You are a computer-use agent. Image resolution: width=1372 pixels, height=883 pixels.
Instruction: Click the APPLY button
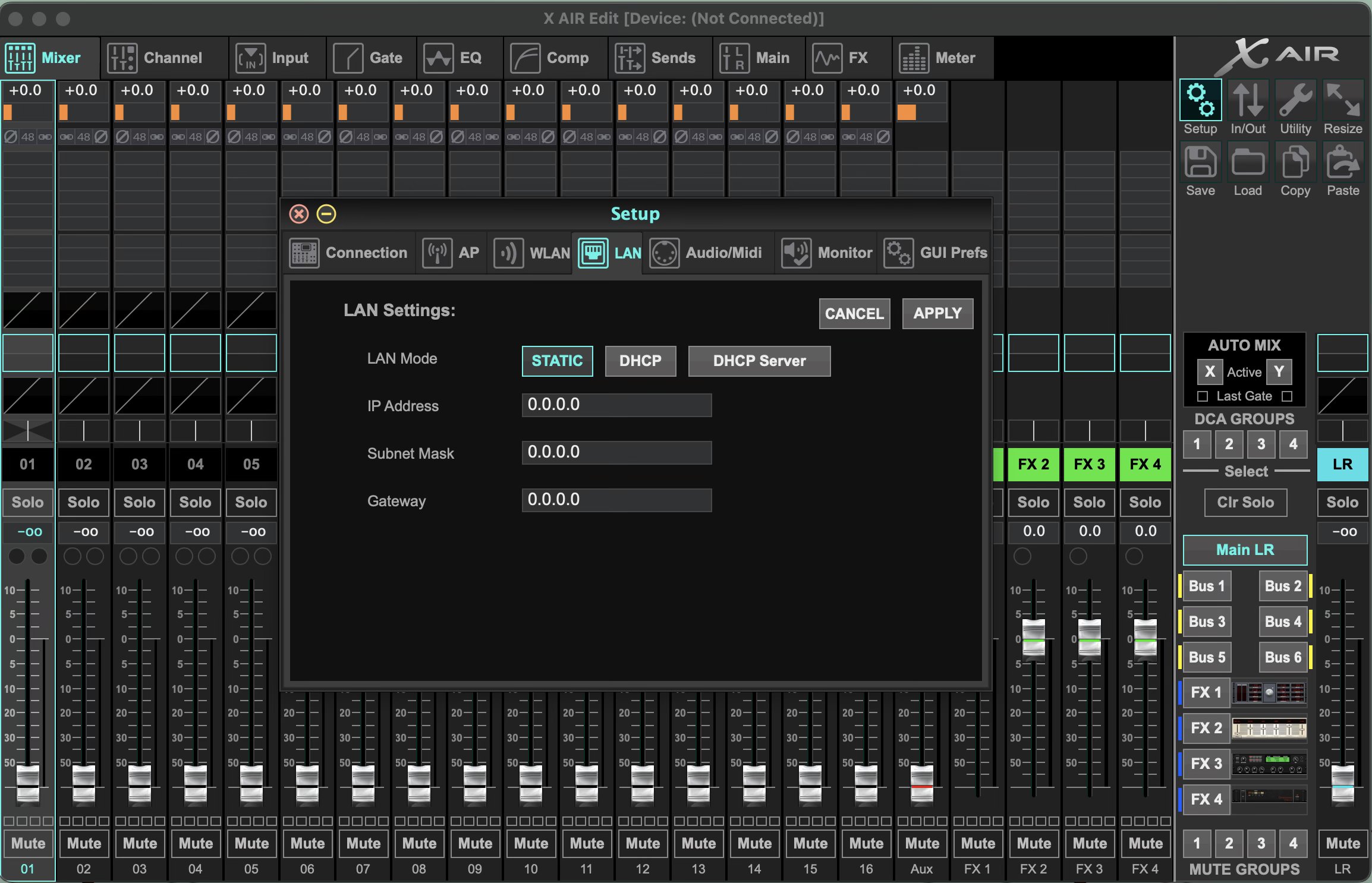click(937, 314)
